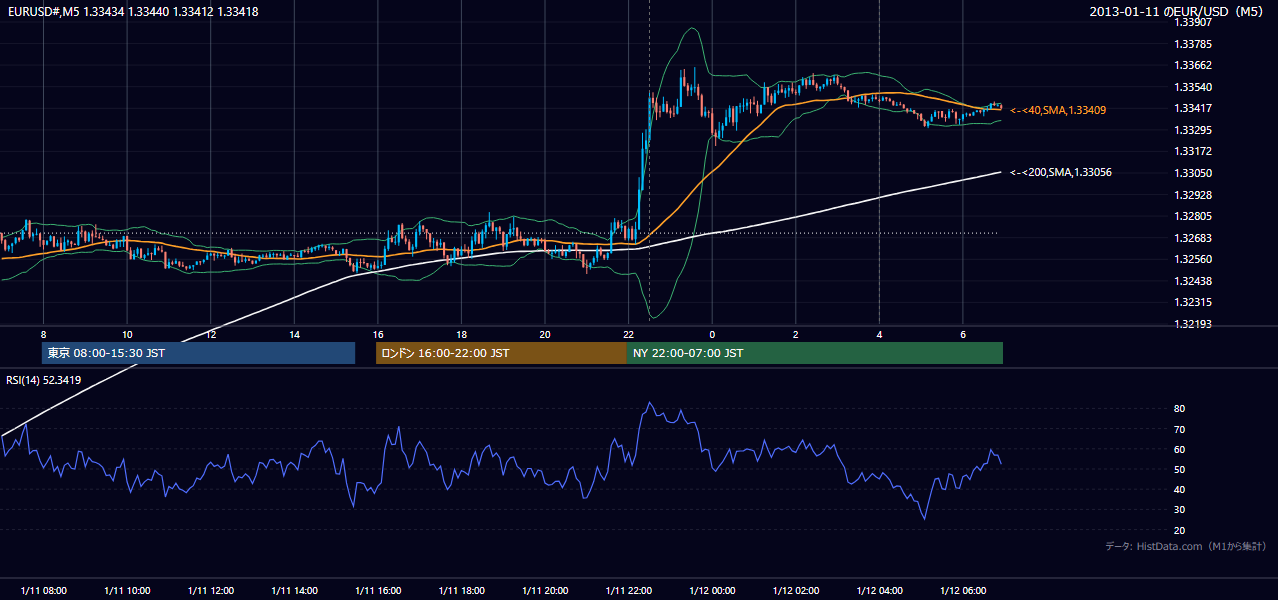Select the 東京 08:00-15:30 JST session bar
The width and height of the screenshot is (1278, 600).
click(198, 353)
